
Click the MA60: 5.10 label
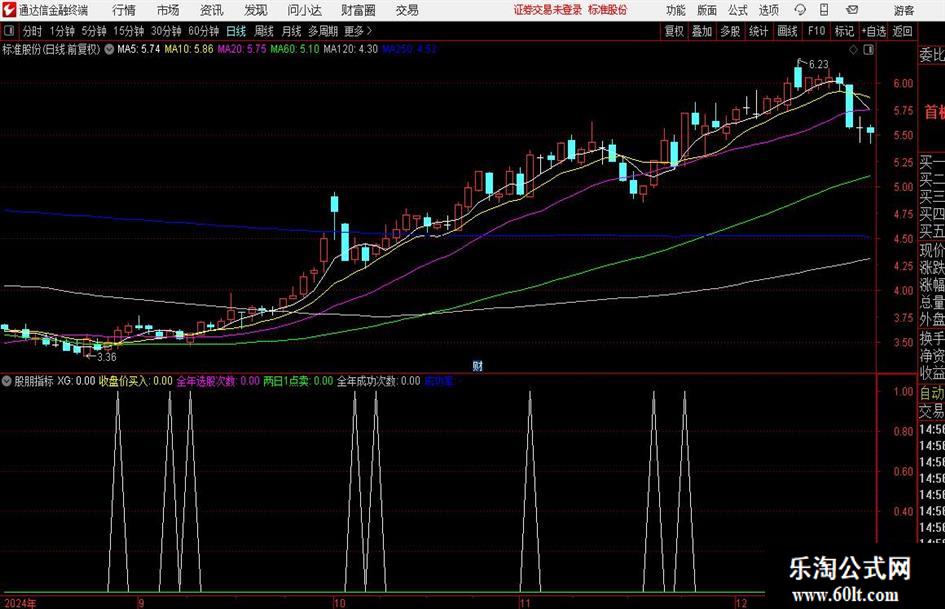pos(295,49)
